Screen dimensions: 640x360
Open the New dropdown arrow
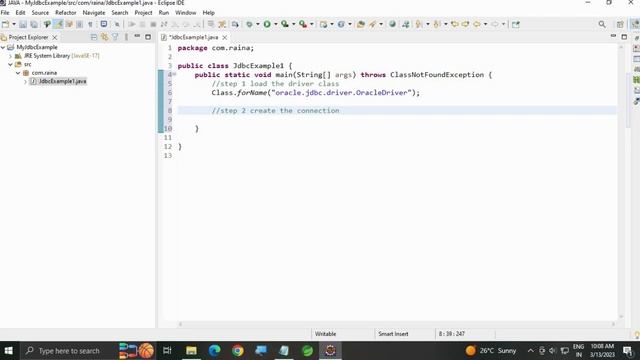tap(14, 24)
